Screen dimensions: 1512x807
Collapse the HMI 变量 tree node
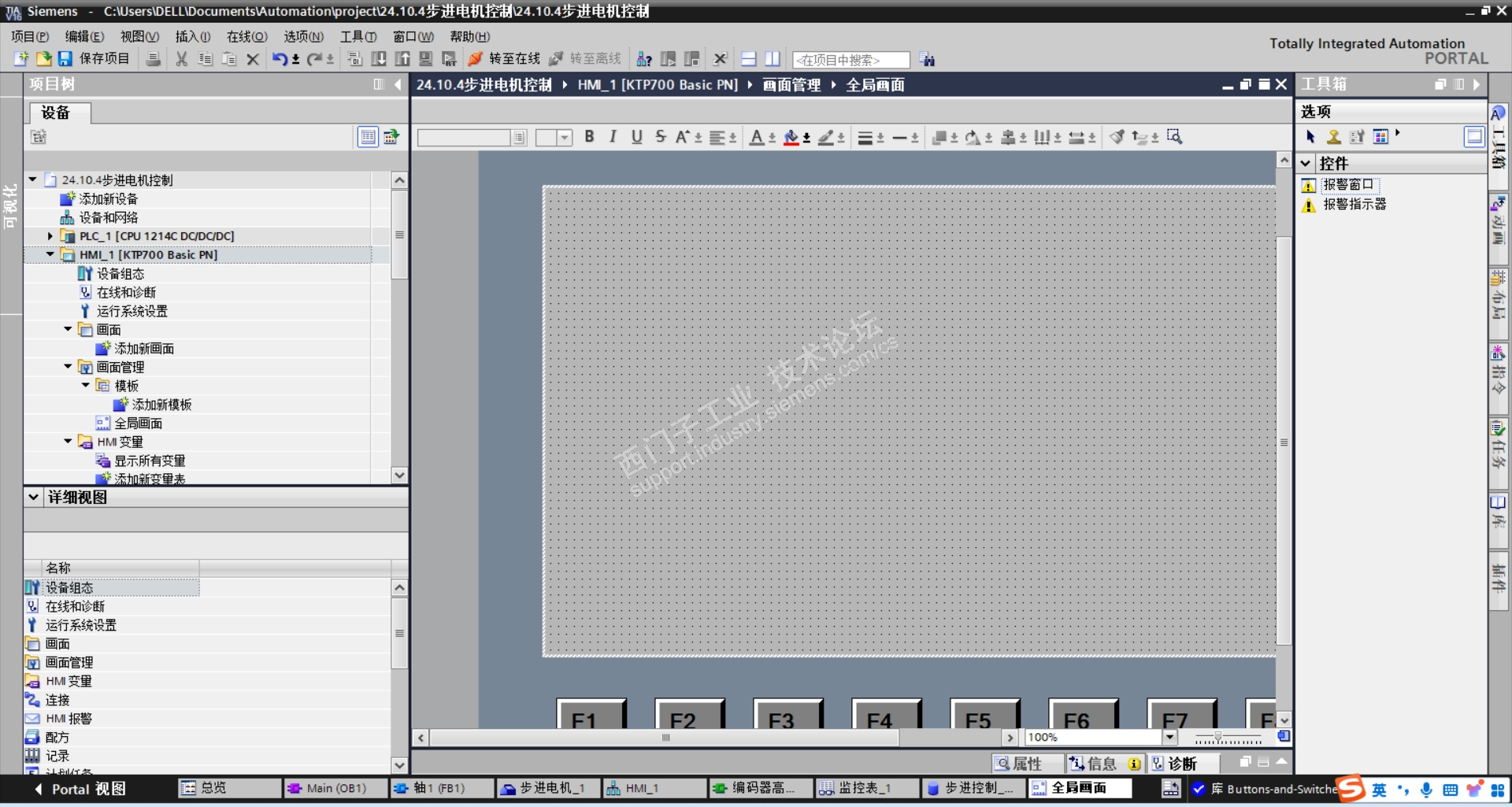(68, 442)
